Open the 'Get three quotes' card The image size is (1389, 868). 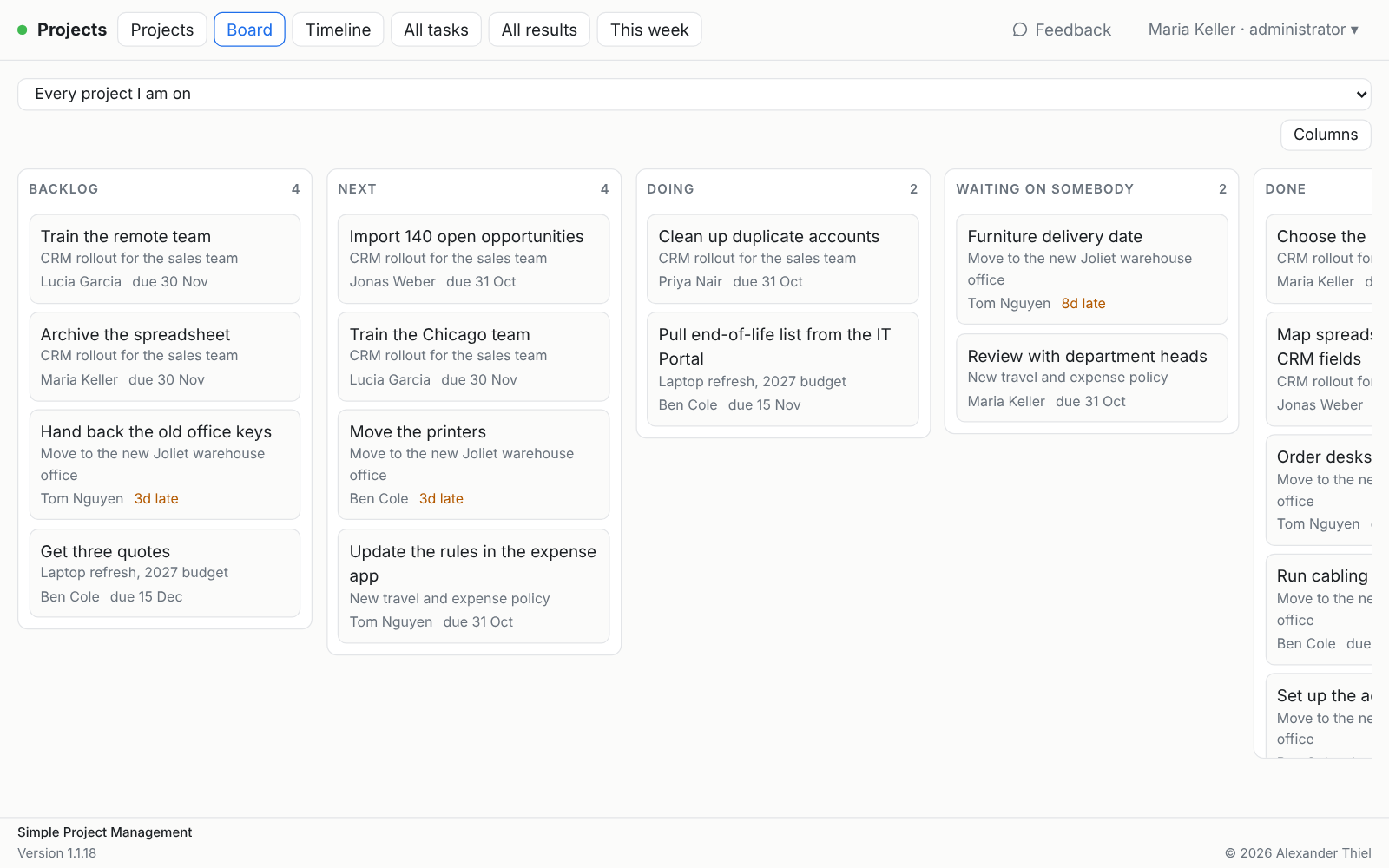[165, 574]
